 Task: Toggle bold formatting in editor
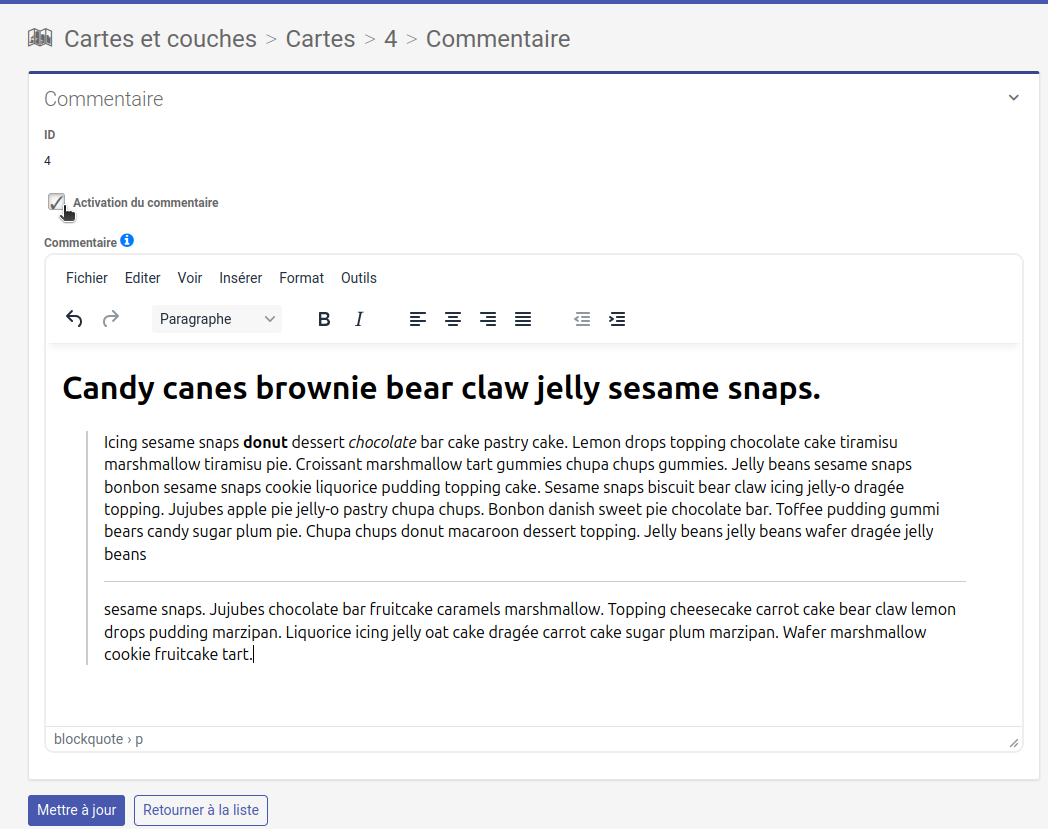324,319
